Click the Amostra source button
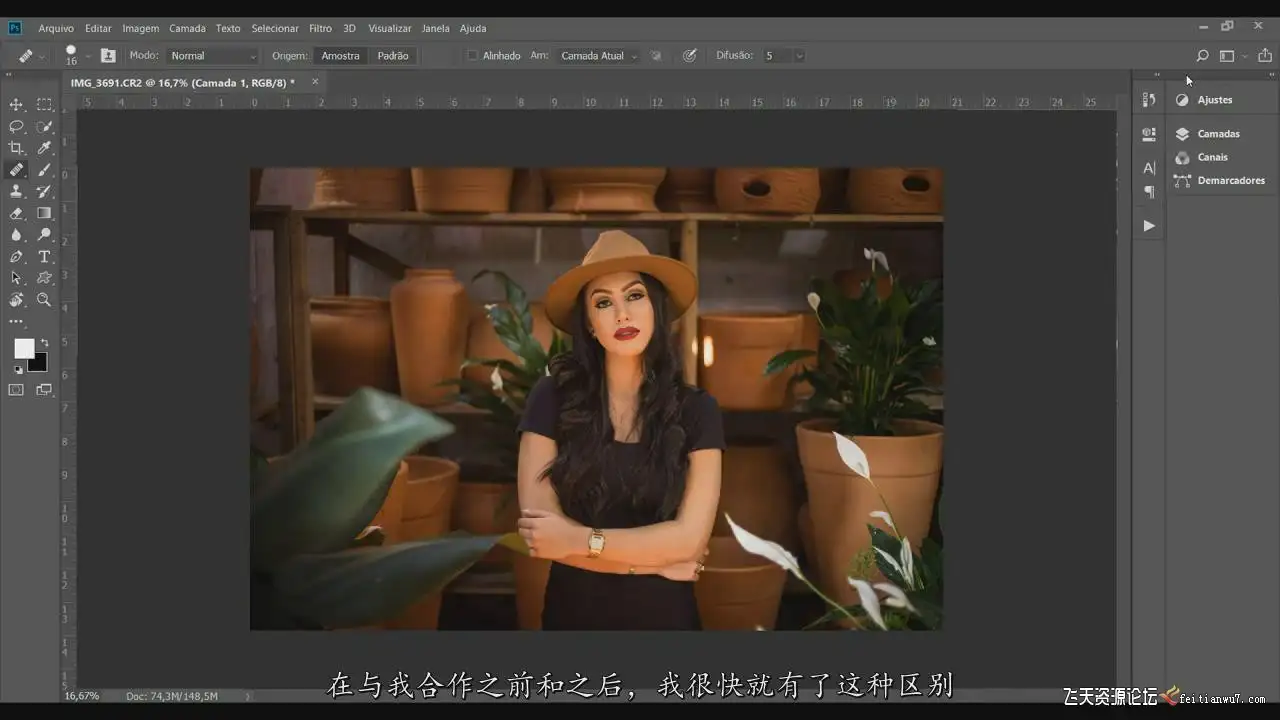The image size is (1280, 720). tap(340, 56)
